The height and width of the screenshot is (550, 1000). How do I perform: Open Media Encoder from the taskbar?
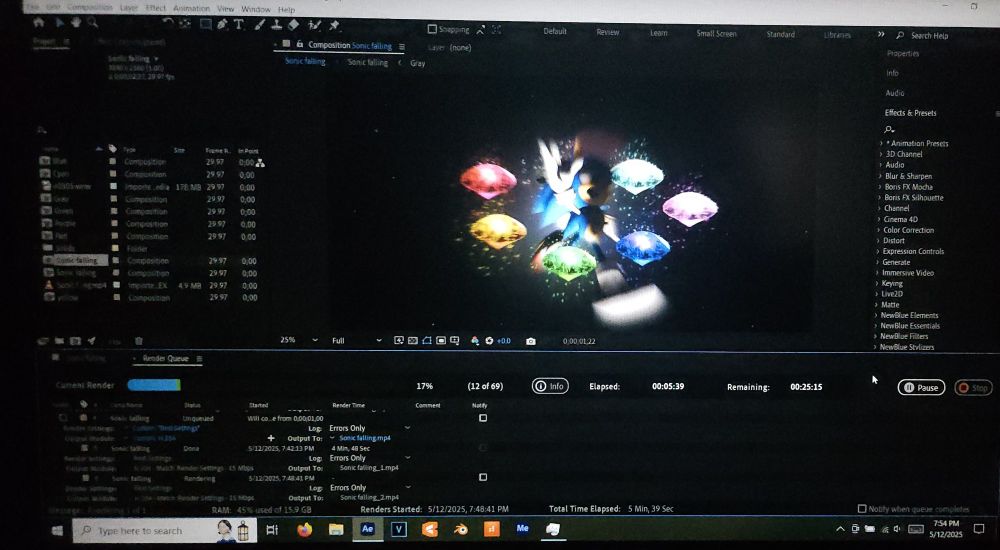pos(522,528)
